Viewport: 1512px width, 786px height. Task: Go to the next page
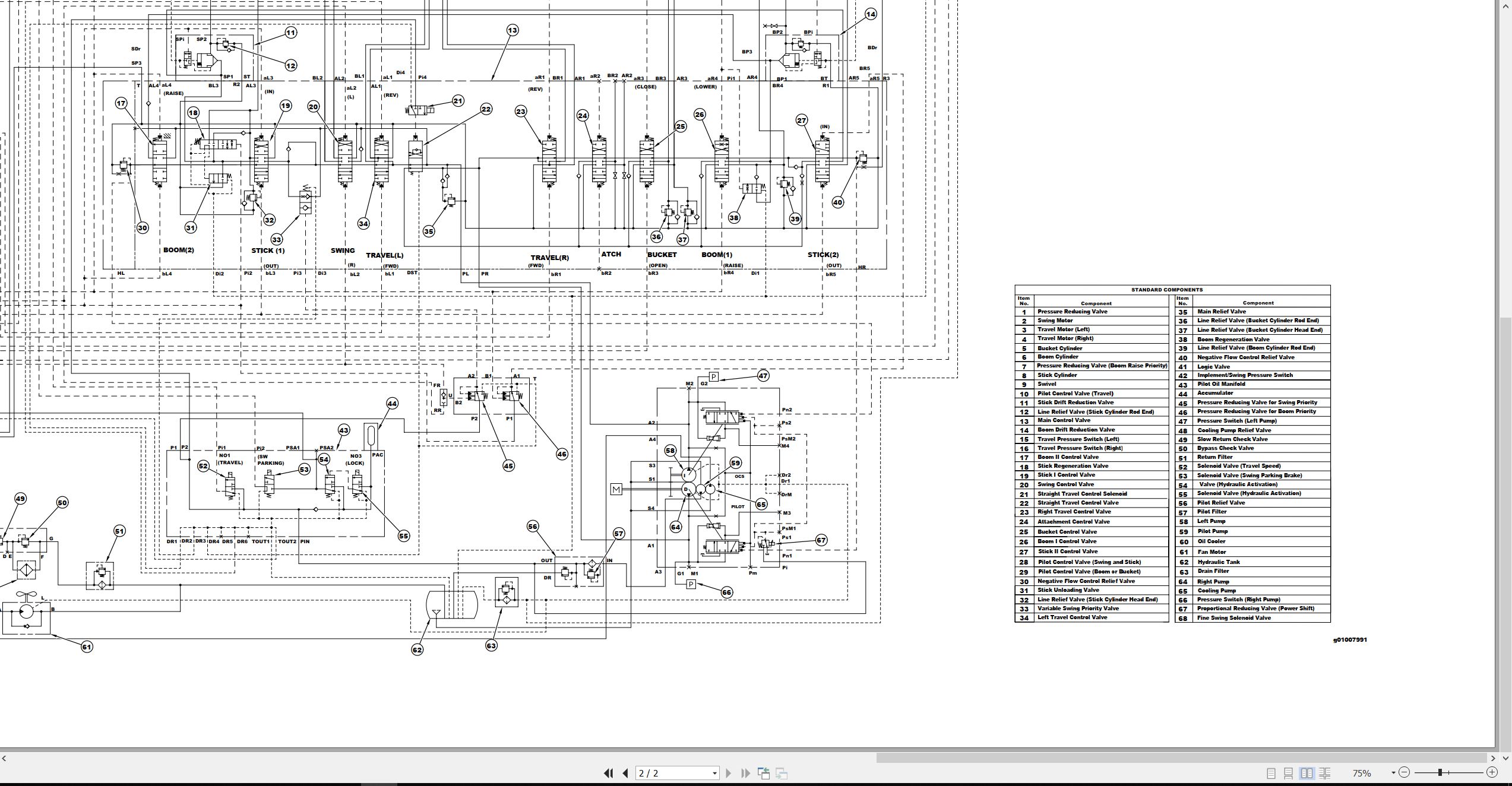coord(728,773)
